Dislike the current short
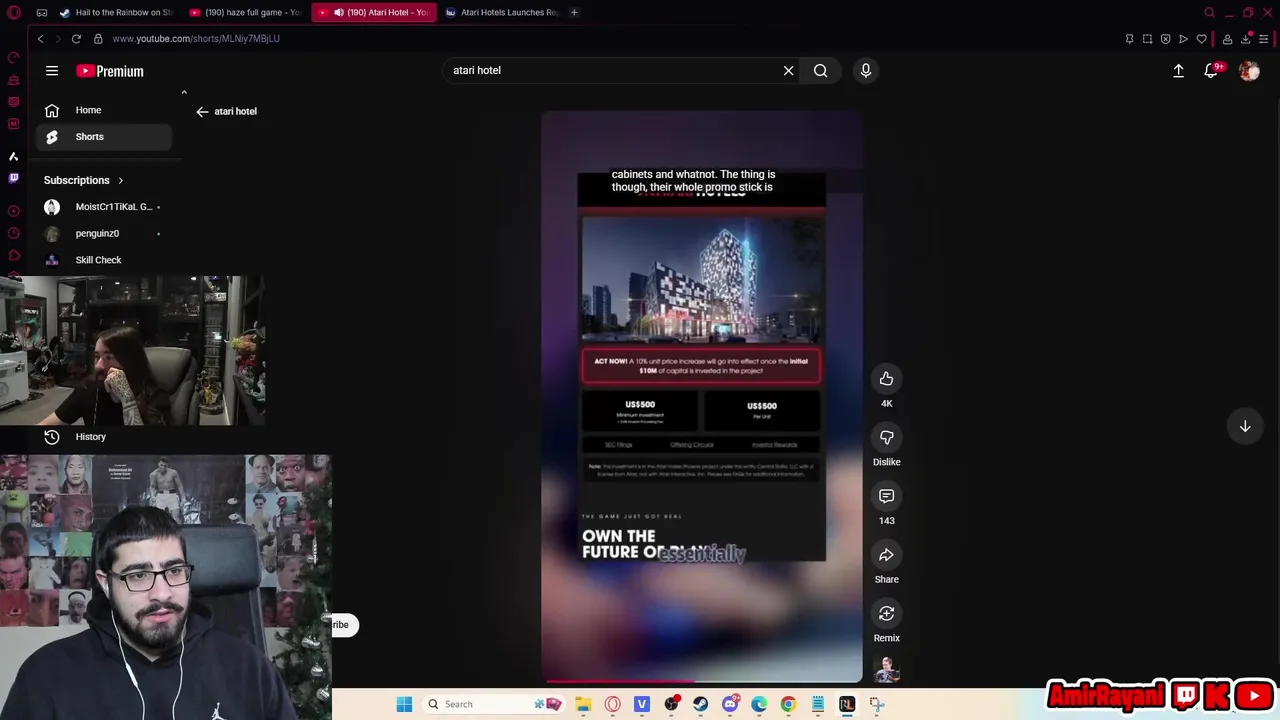Viewport: 1280px width, 720px height. (x=886, y=438)
